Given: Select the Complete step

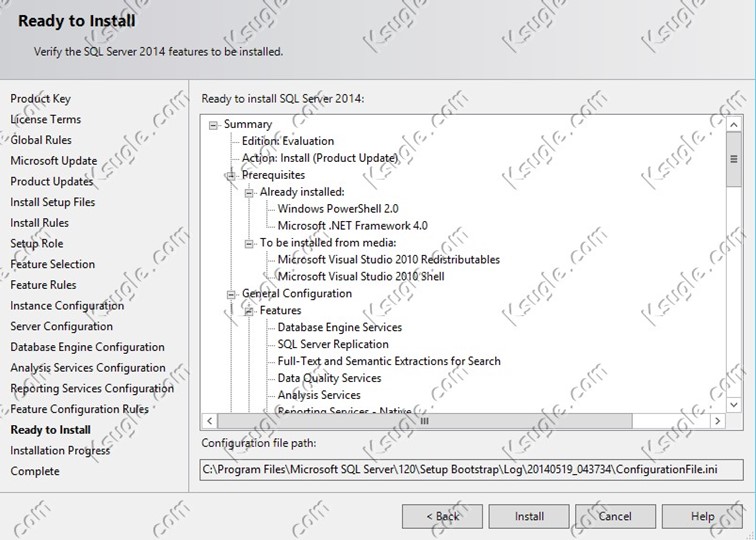Looking at the screenshot, I should click(35, 472).
